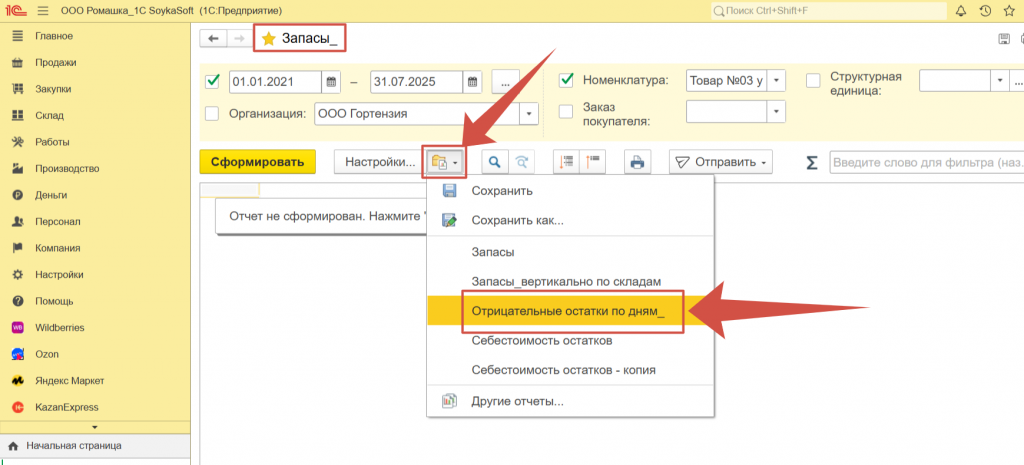Select 'Отрицательные остатки по дням_' menu item
The height and width of the screenshot is (465, 1024).
(567, 311)
